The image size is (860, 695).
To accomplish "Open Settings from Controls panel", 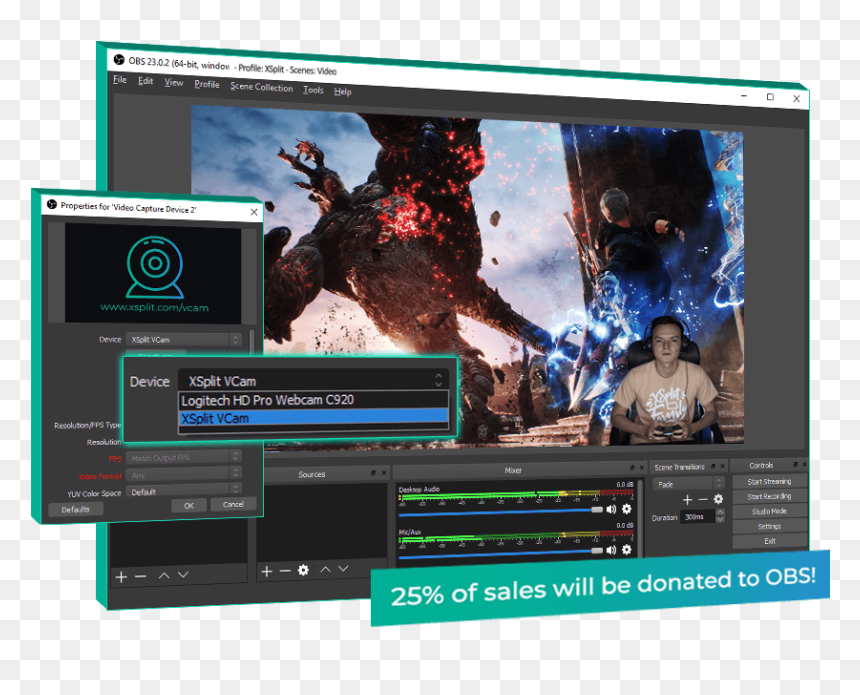I will pos(769,526).
